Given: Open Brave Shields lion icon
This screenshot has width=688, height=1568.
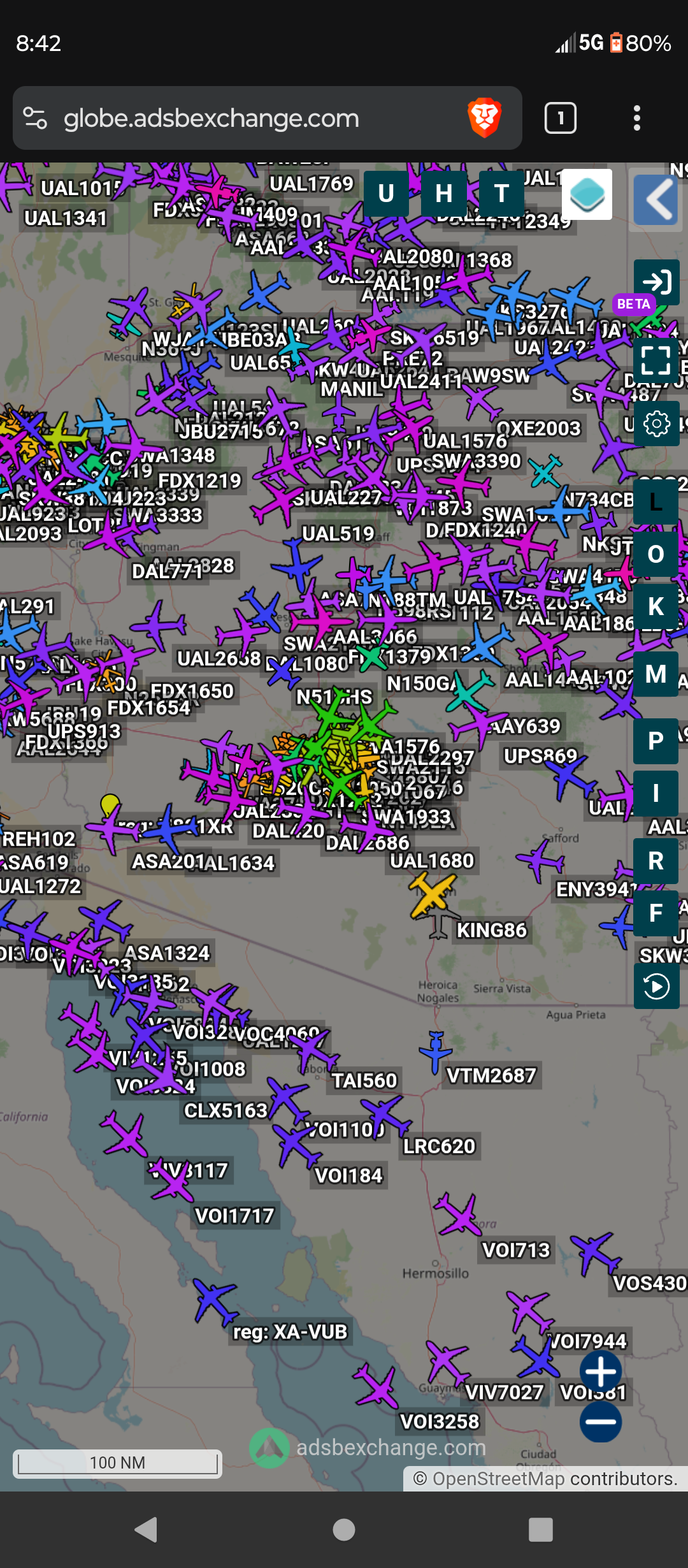Looking at the screenshot, I should point(484,118).
